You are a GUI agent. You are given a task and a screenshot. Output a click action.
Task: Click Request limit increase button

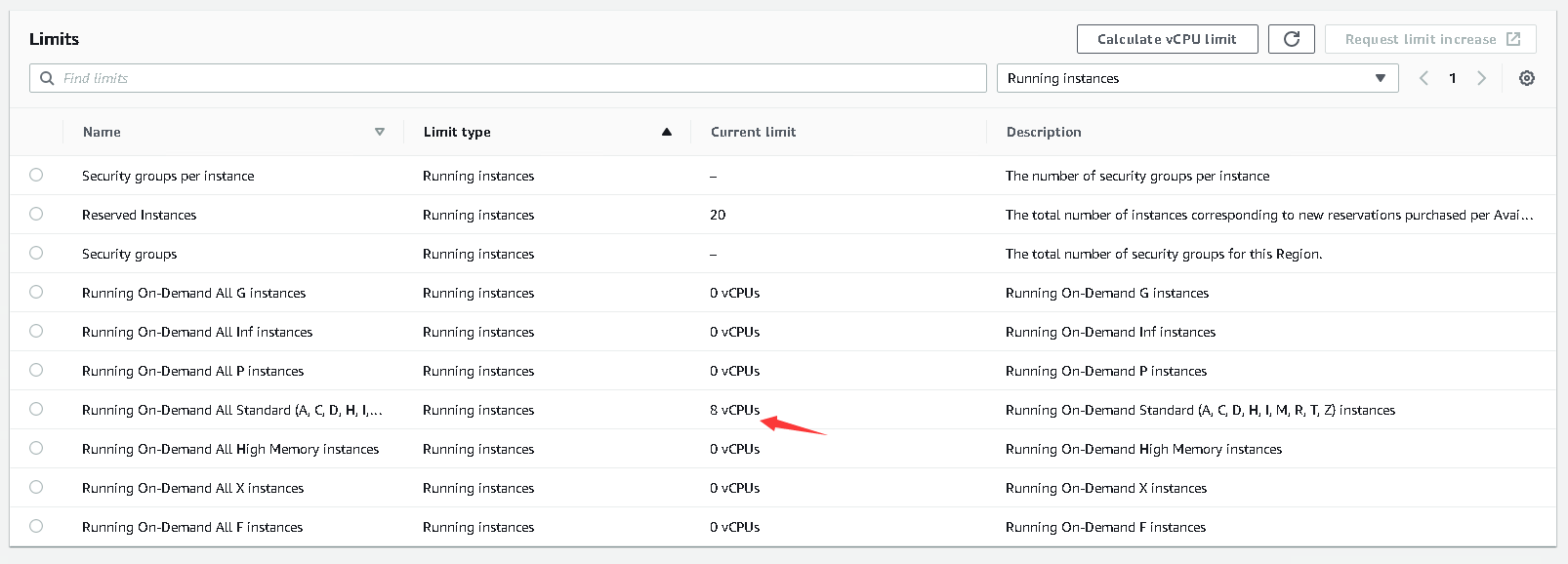[1430, 39]
